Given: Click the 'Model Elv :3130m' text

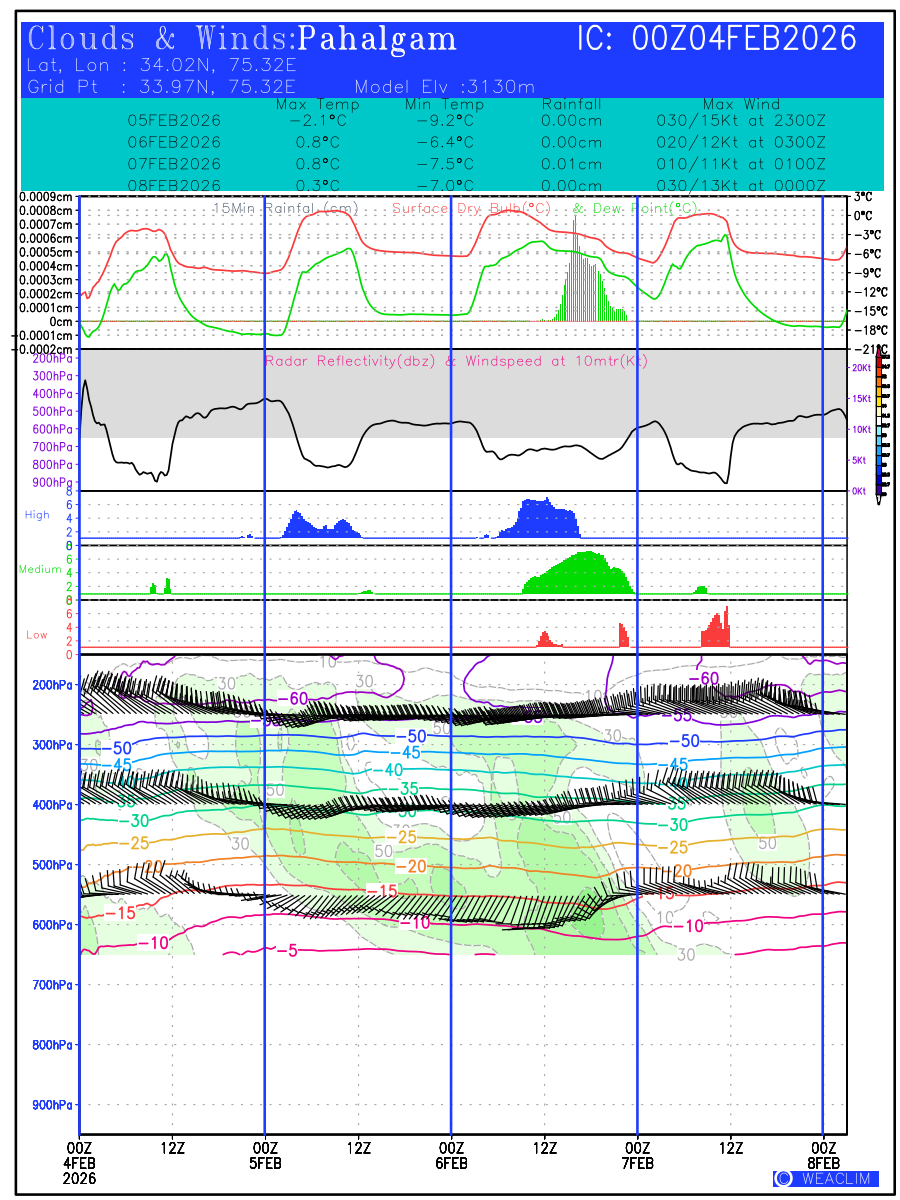Looking at the screenshot, I should pyautogui.click(x=444, y=86).
